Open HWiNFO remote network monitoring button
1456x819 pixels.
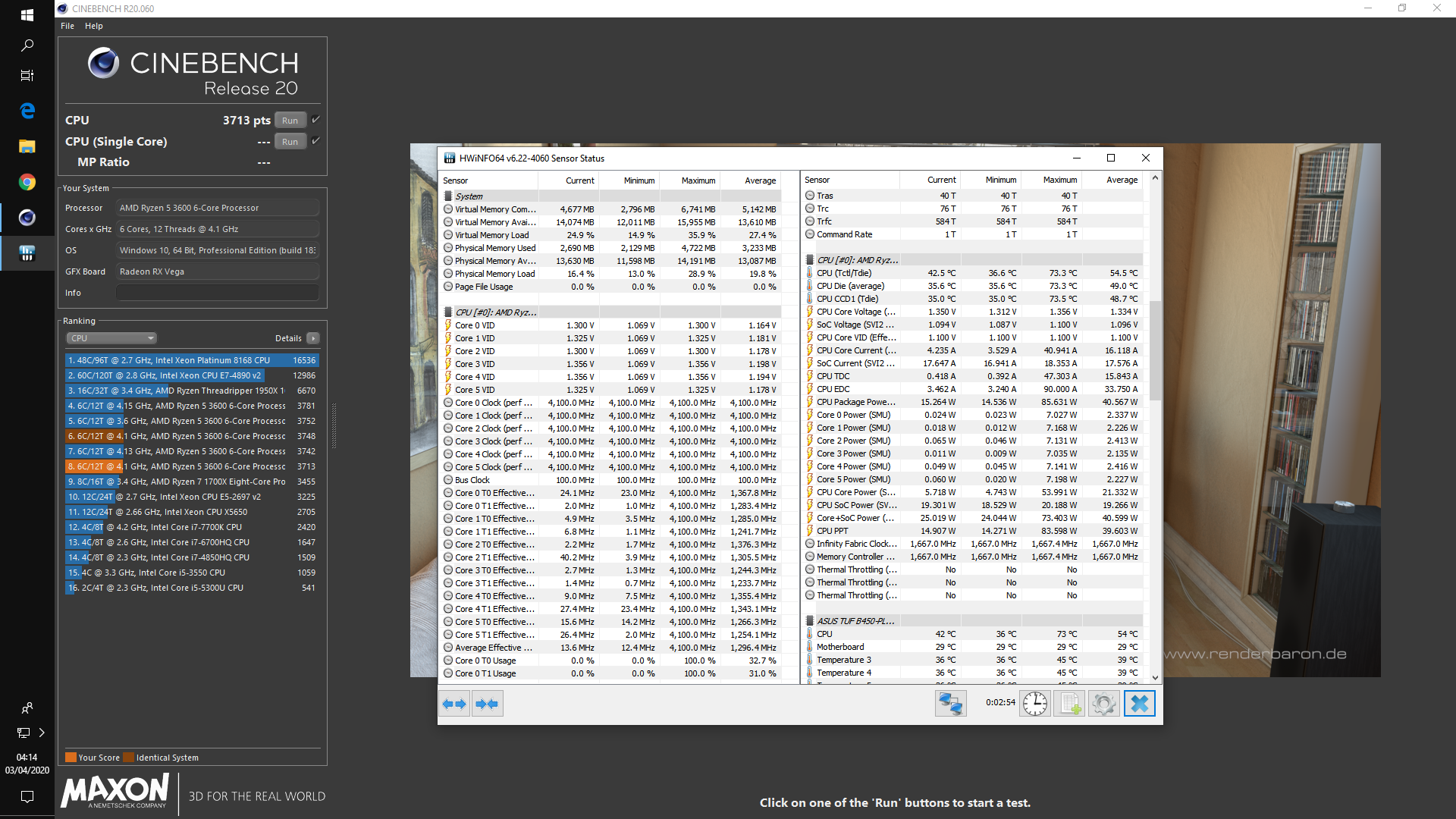[950, 704]
